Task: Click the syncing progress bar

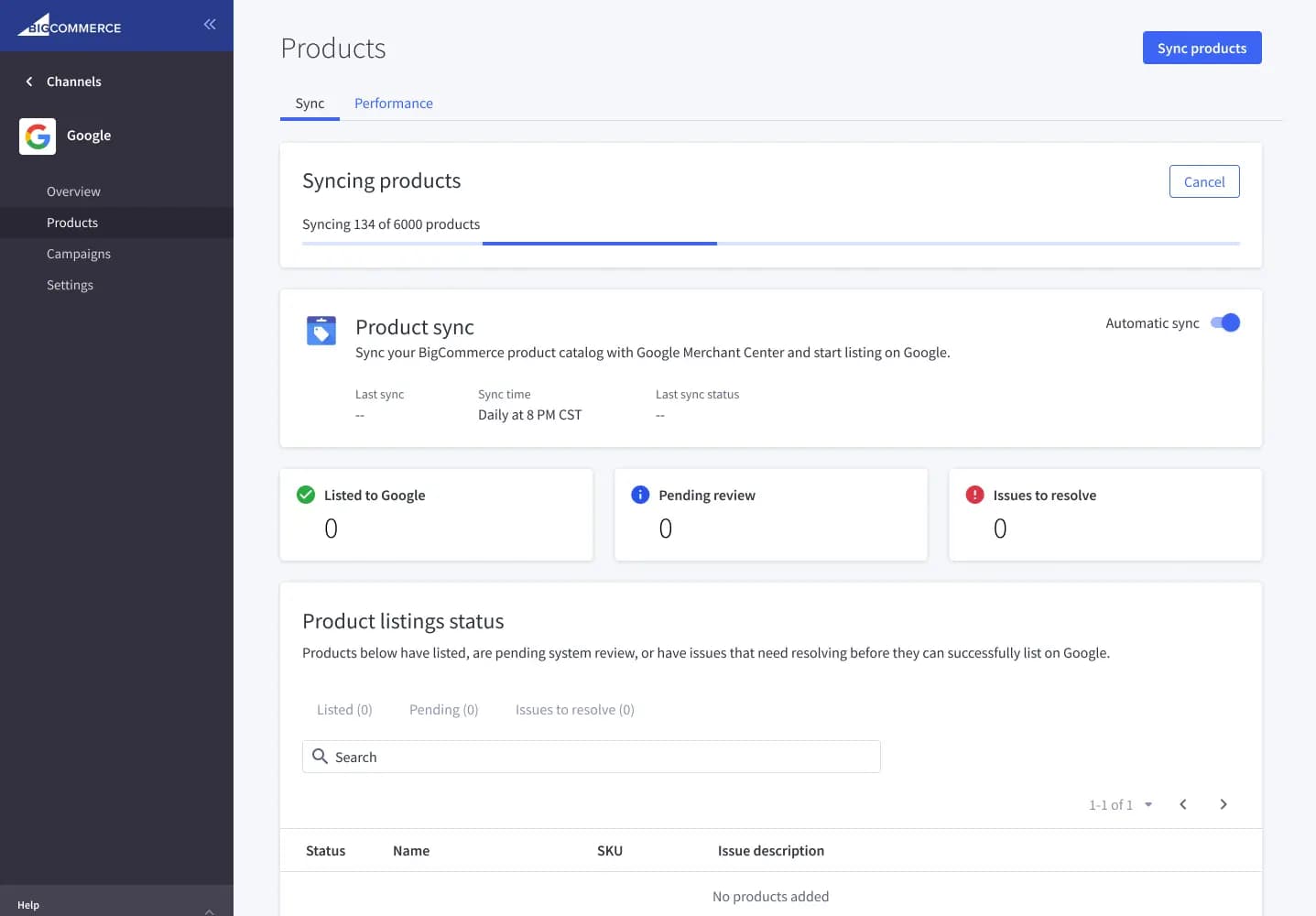Action: [x=771, y=244]
